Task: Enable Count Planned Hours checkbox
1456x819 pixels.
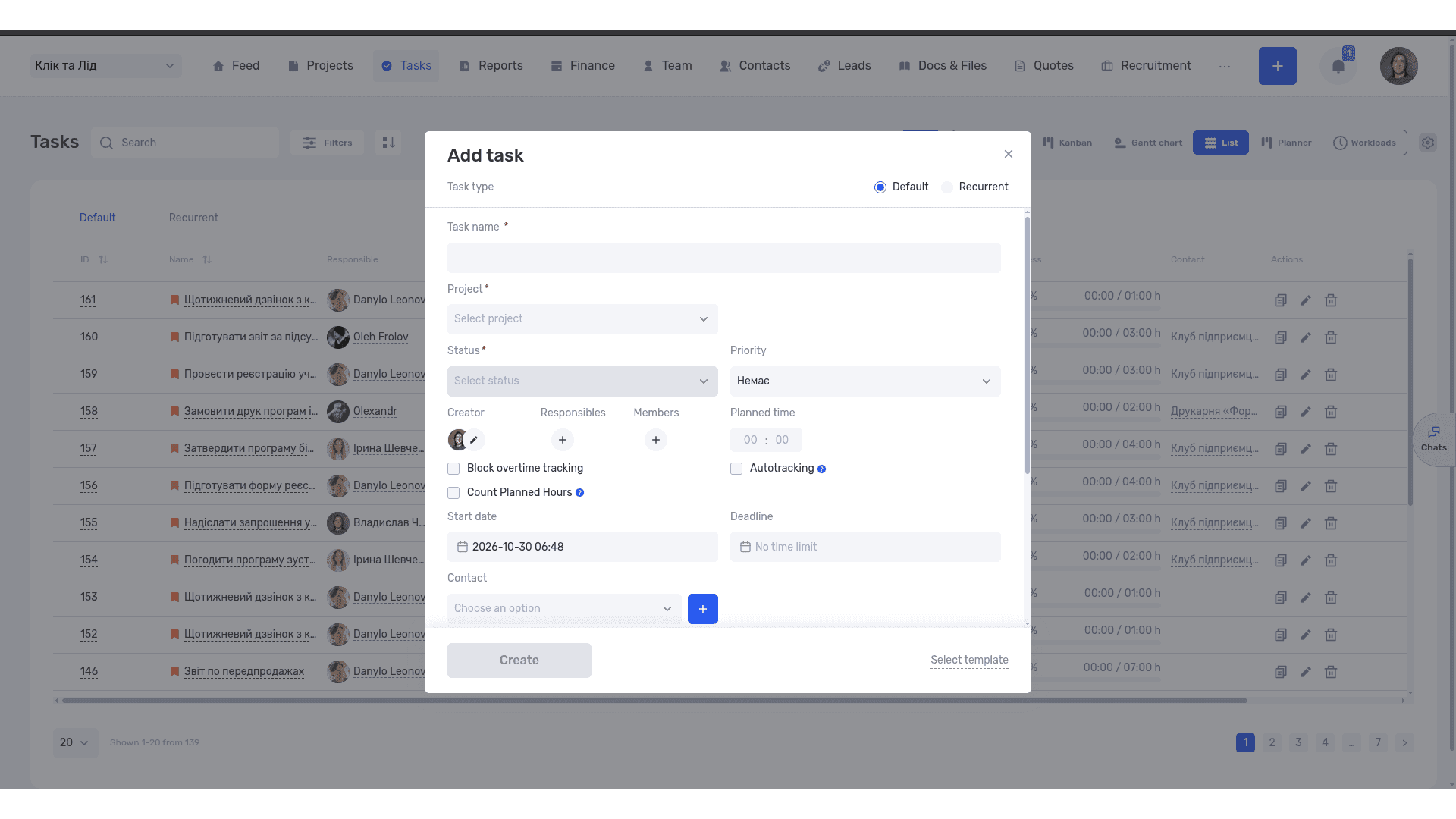Action: click(453, 493)
